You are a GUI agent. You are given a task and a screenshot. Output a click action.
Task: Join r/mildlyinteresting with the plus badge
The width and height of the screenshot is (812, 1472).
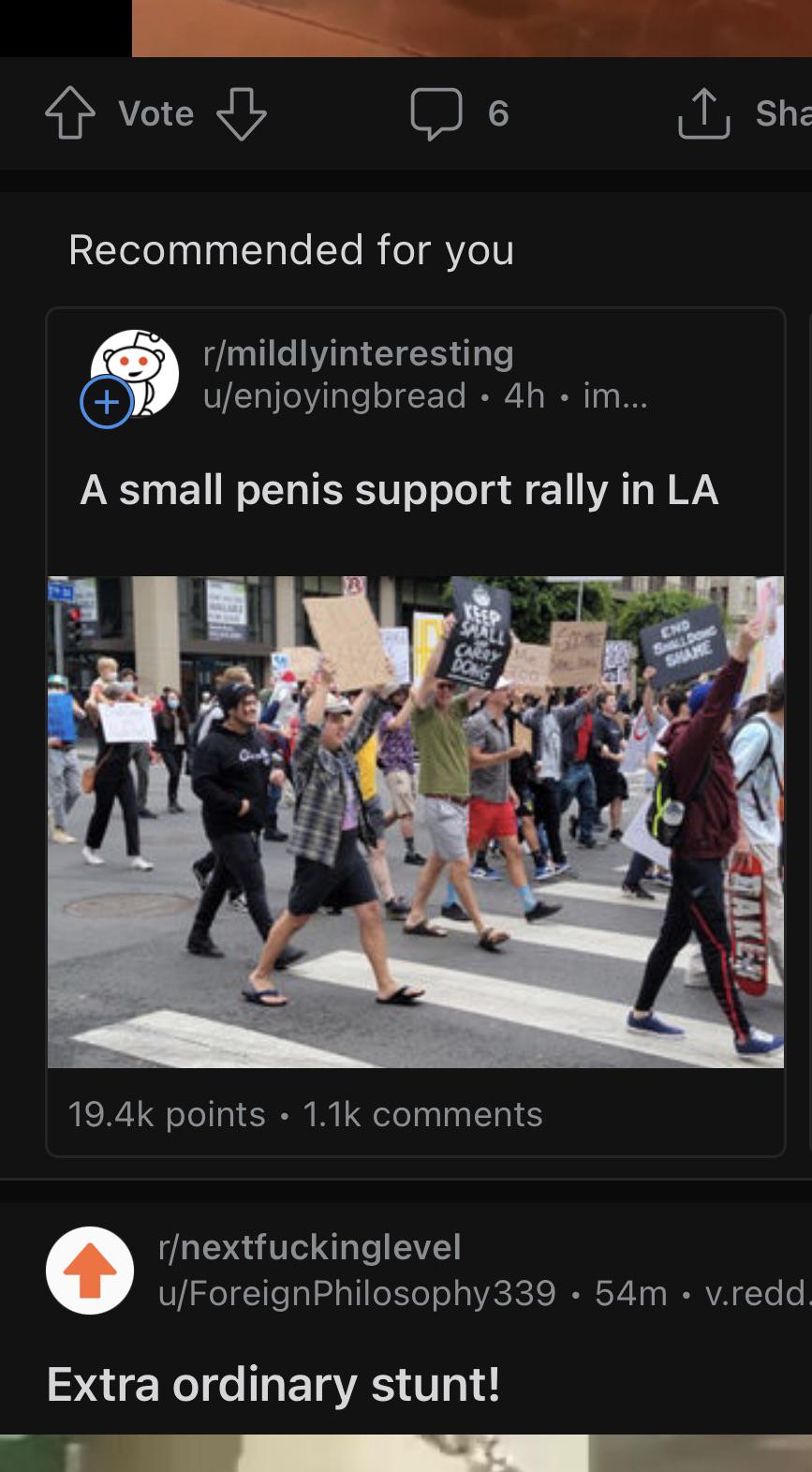coord(107,402)
